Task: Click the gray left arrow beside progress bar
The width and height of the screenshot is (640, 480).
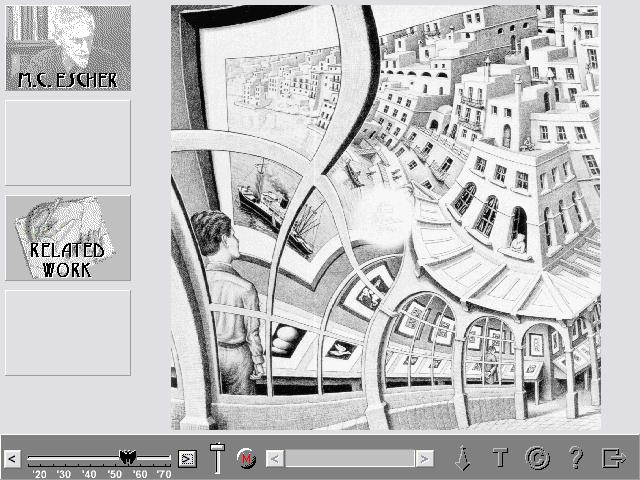Action: click(x=275, y=458)
